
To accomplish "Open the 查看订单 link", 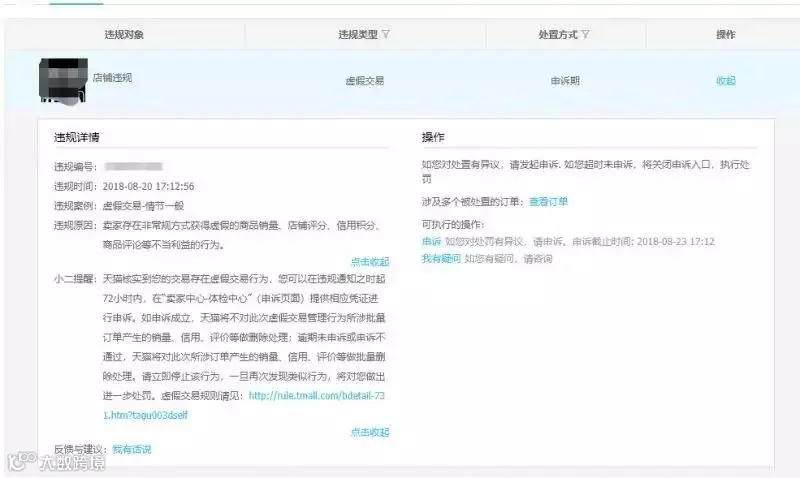I will click(x=548, y=202).
